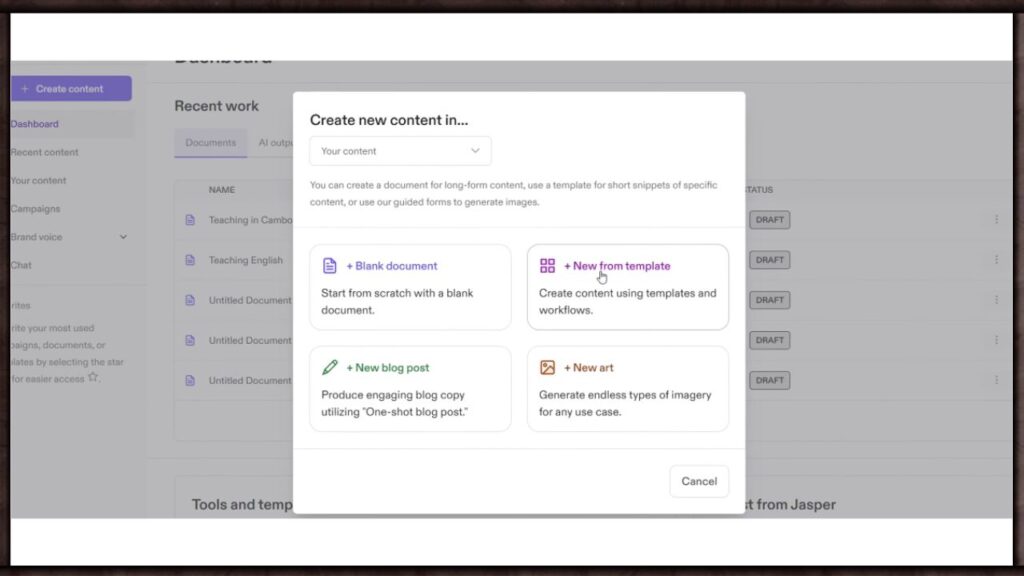
Task: Click document icon beside Teaching English
Action: point(190,260)
